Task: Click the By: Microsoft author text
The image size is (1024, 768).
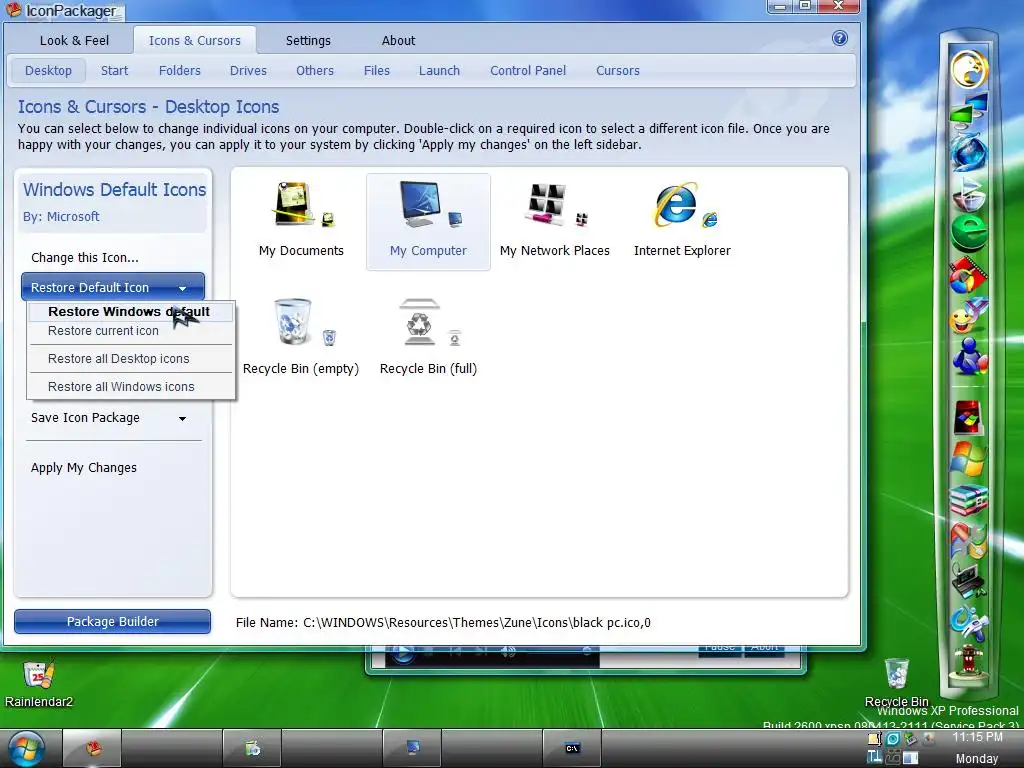Action: 61,216
